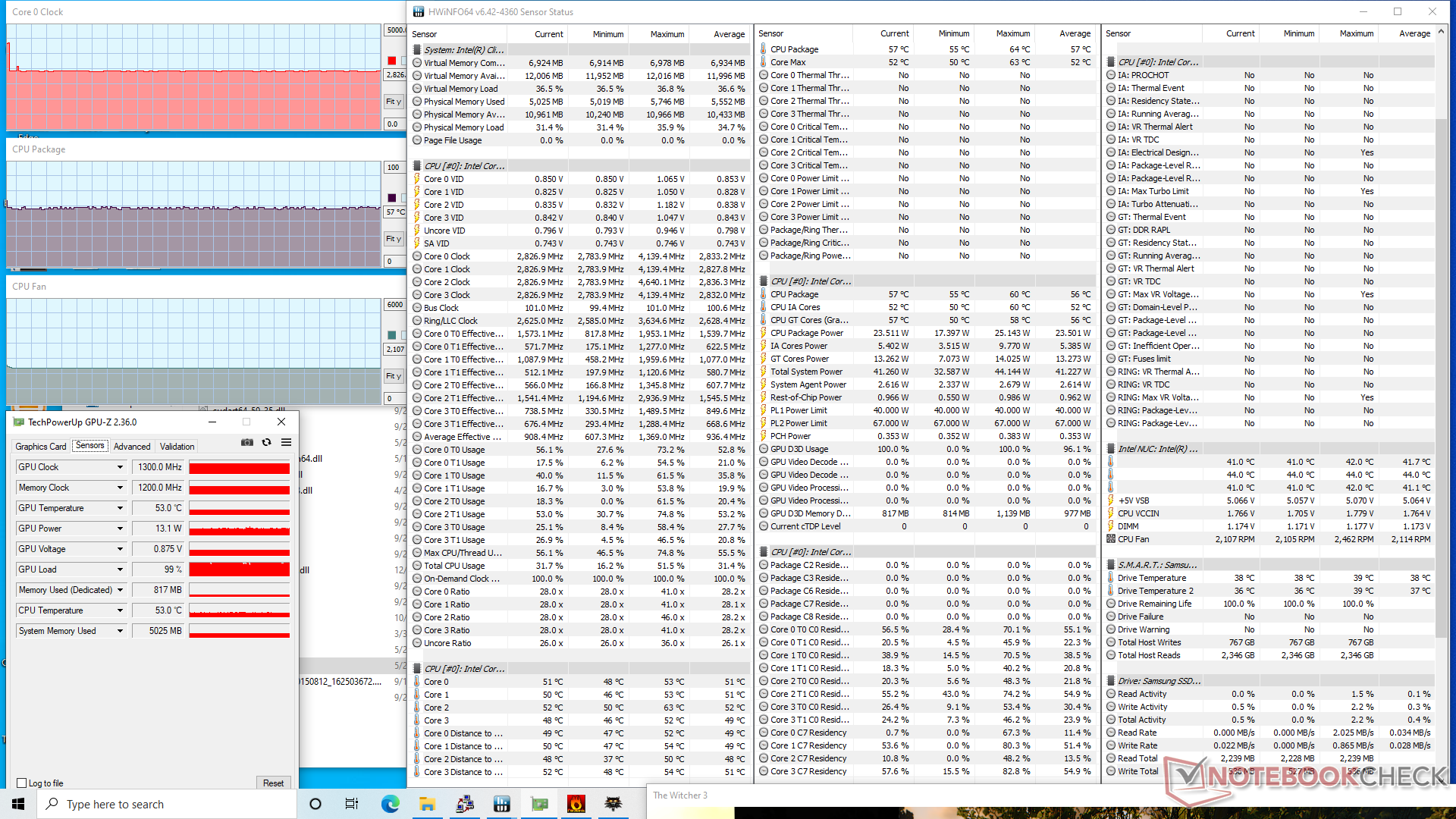Open CPU Temperature sensor dropdown

[x=120, y=610]
